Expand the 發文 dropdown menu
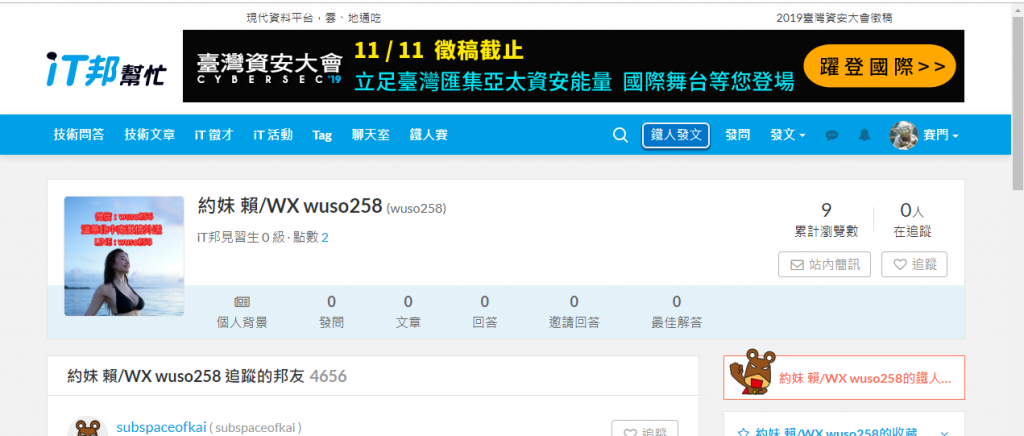1024x436 pixels. click(x=788, y=135)
